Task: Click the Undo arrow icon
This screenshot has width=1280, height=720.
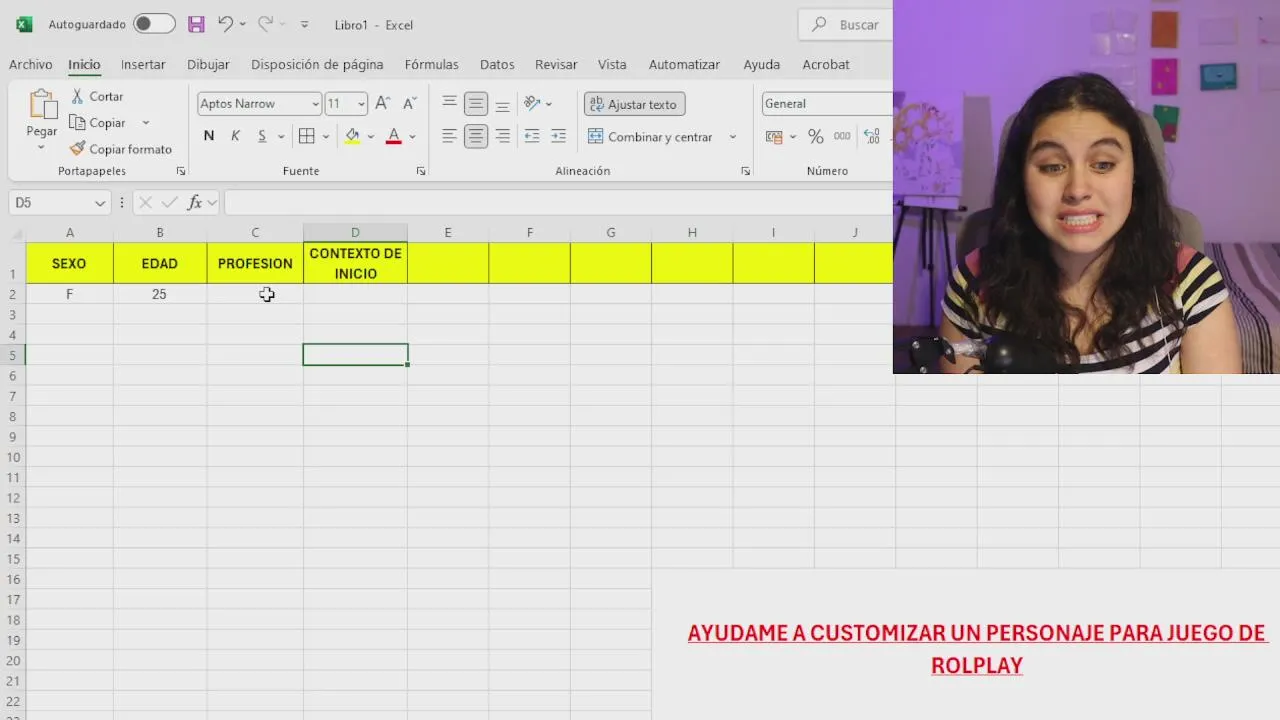Action: pyautogui.click(x=225, y=24)
